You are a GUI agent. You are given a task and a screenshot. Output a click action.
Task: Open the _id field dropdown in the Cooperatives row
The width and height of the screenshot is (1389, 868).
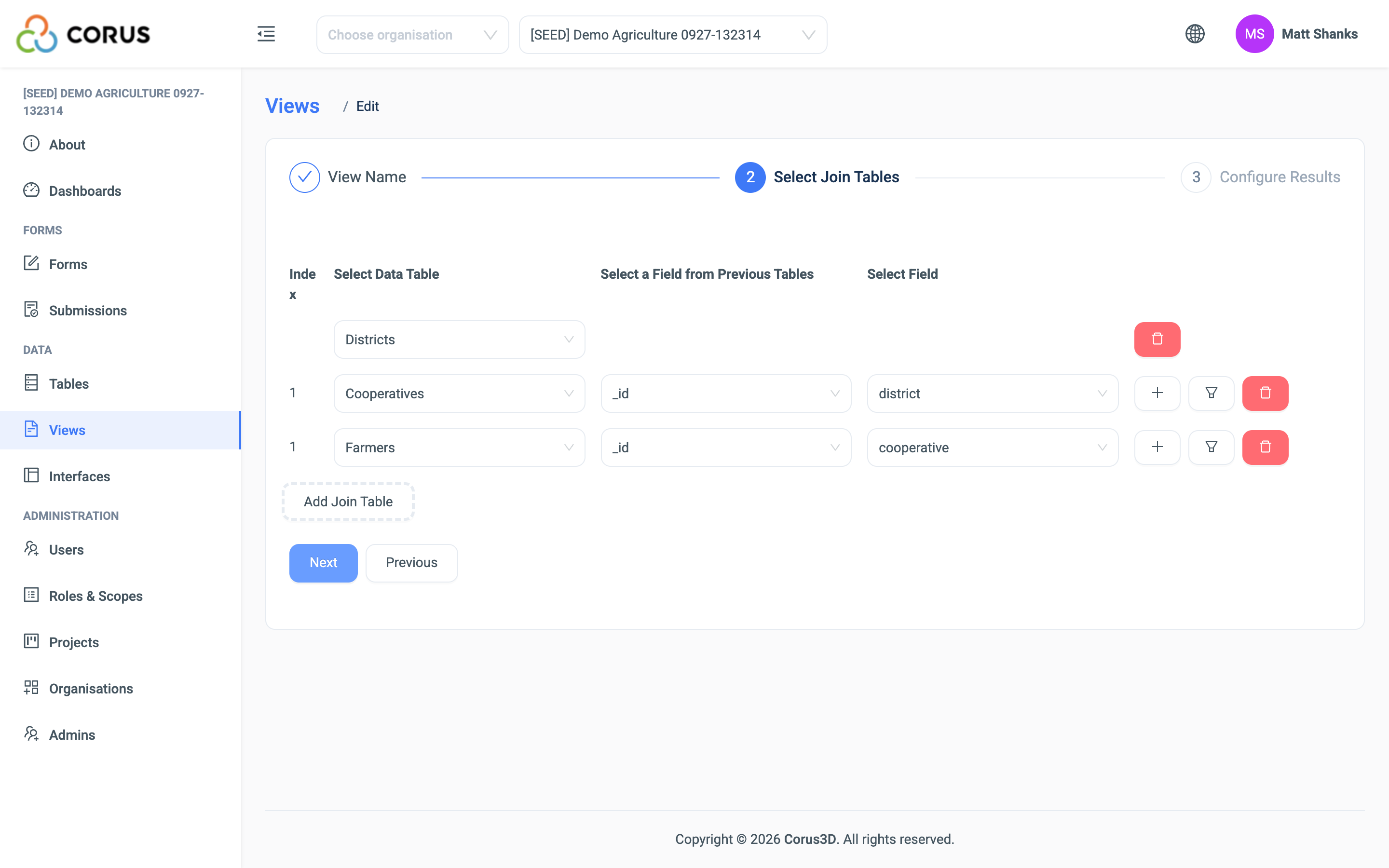[x=725, y=393]
